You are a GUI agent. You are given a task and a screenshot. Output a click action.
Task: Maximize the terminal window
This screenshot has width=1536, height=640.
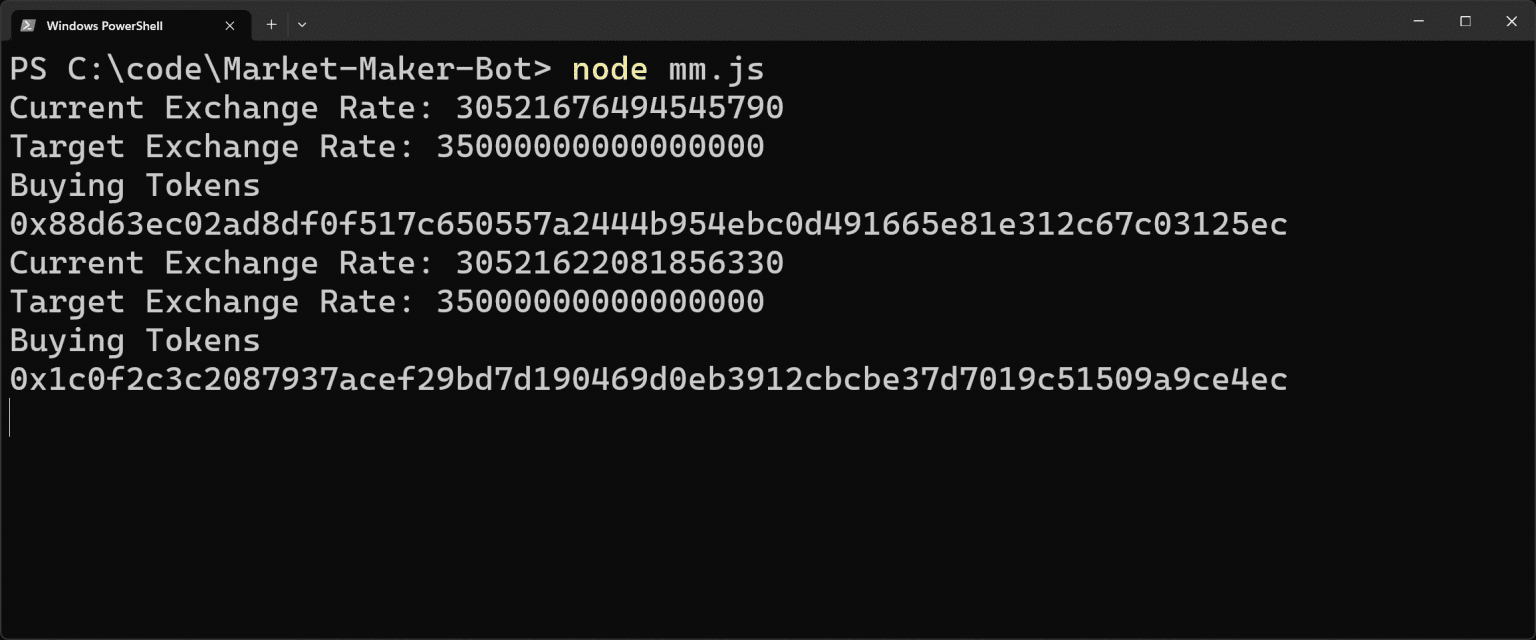(1465, 21)
